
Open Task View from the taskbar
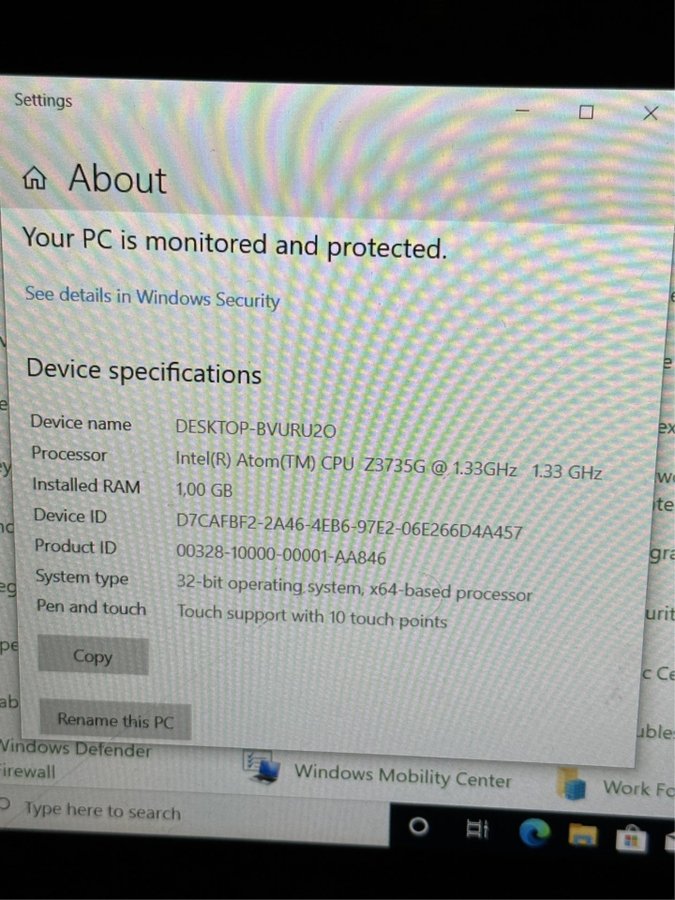[x=477, y=828]
